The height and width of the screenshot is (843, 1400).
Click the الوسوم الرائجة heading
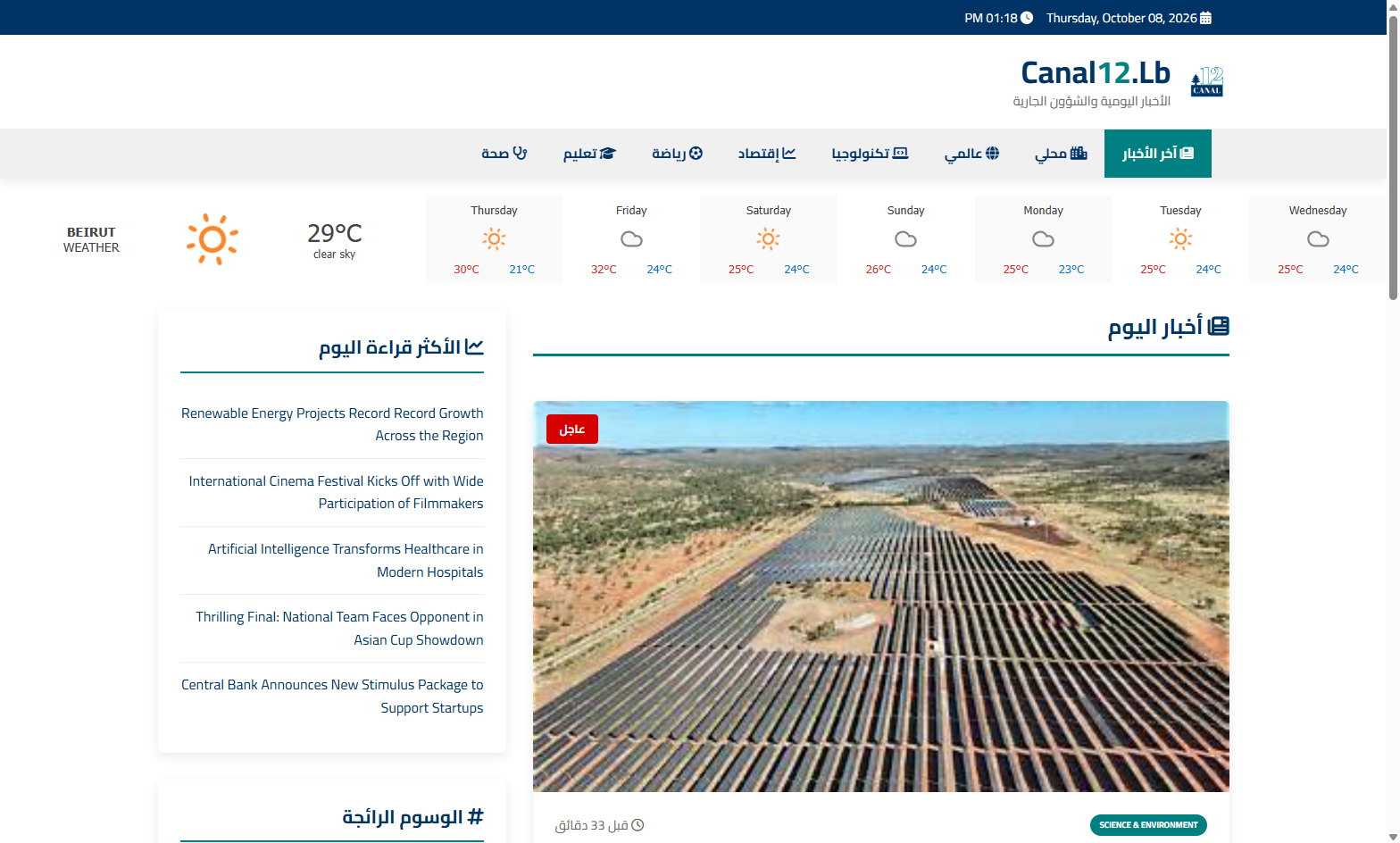click(x=413, y=817)
